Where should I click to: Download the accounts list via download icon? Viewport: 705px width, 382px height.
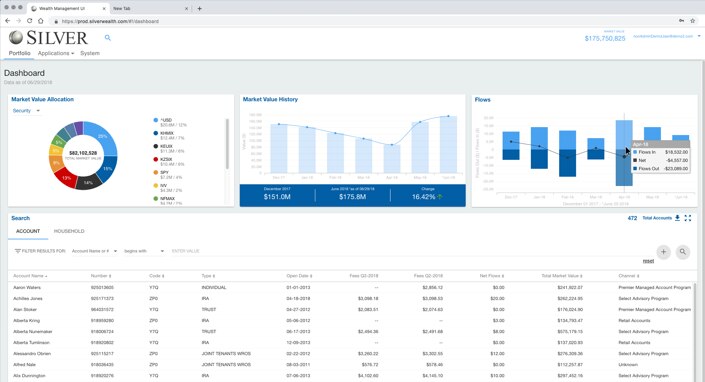point(677,218)
